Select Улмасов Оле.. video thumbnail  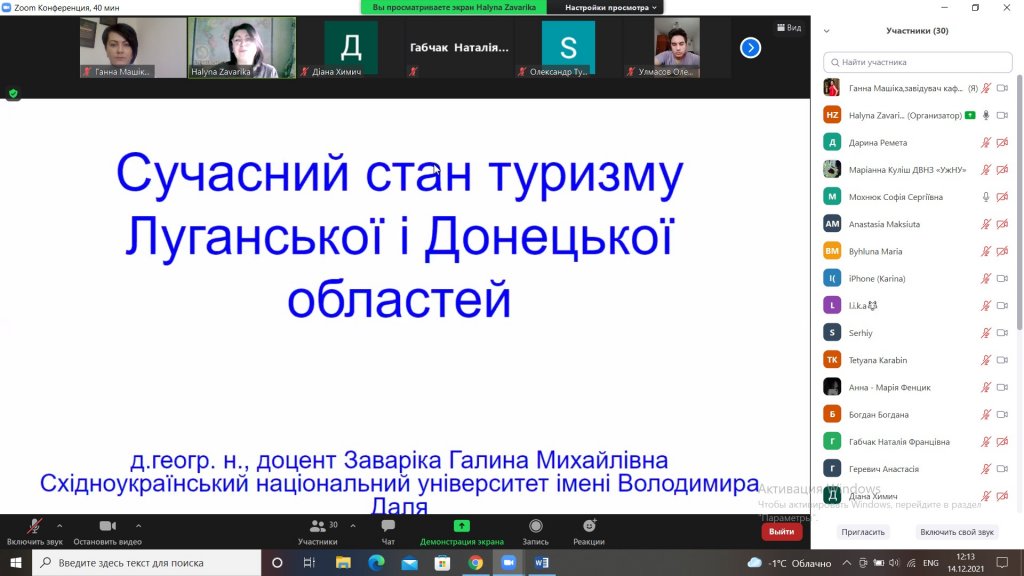(677, 48)
